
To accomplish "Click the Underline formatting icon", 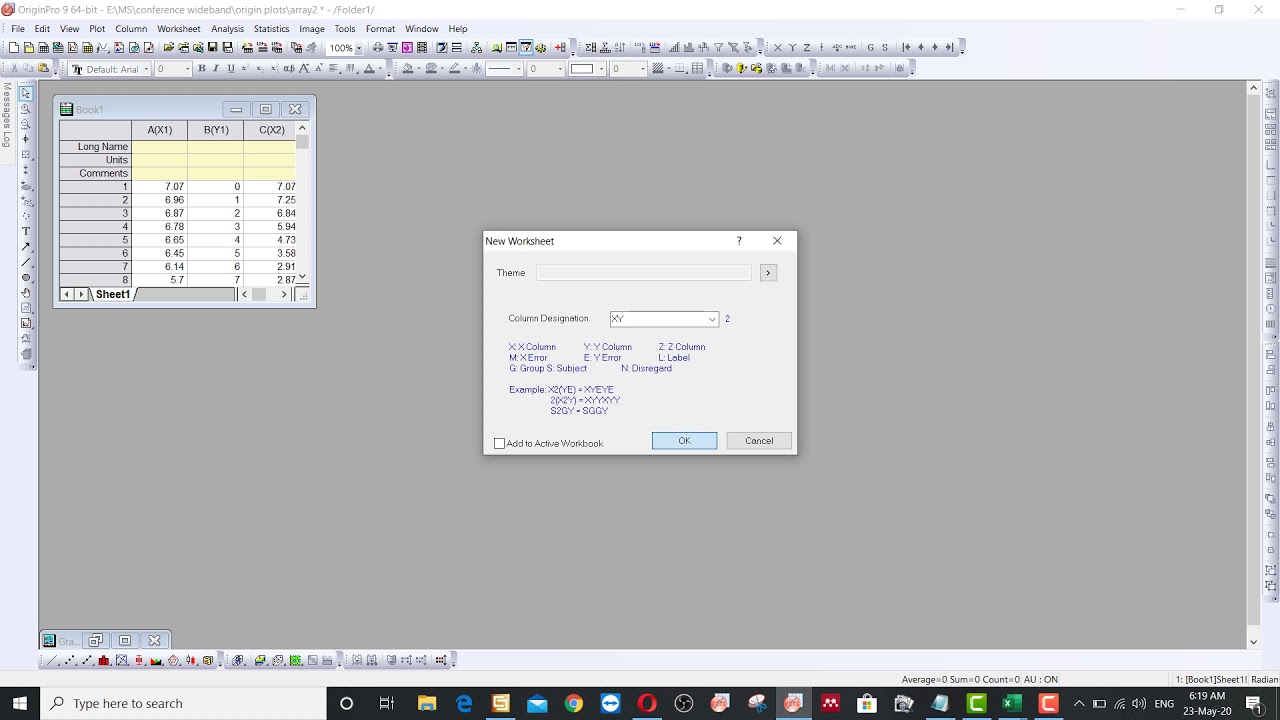I will tap(231, 68).
